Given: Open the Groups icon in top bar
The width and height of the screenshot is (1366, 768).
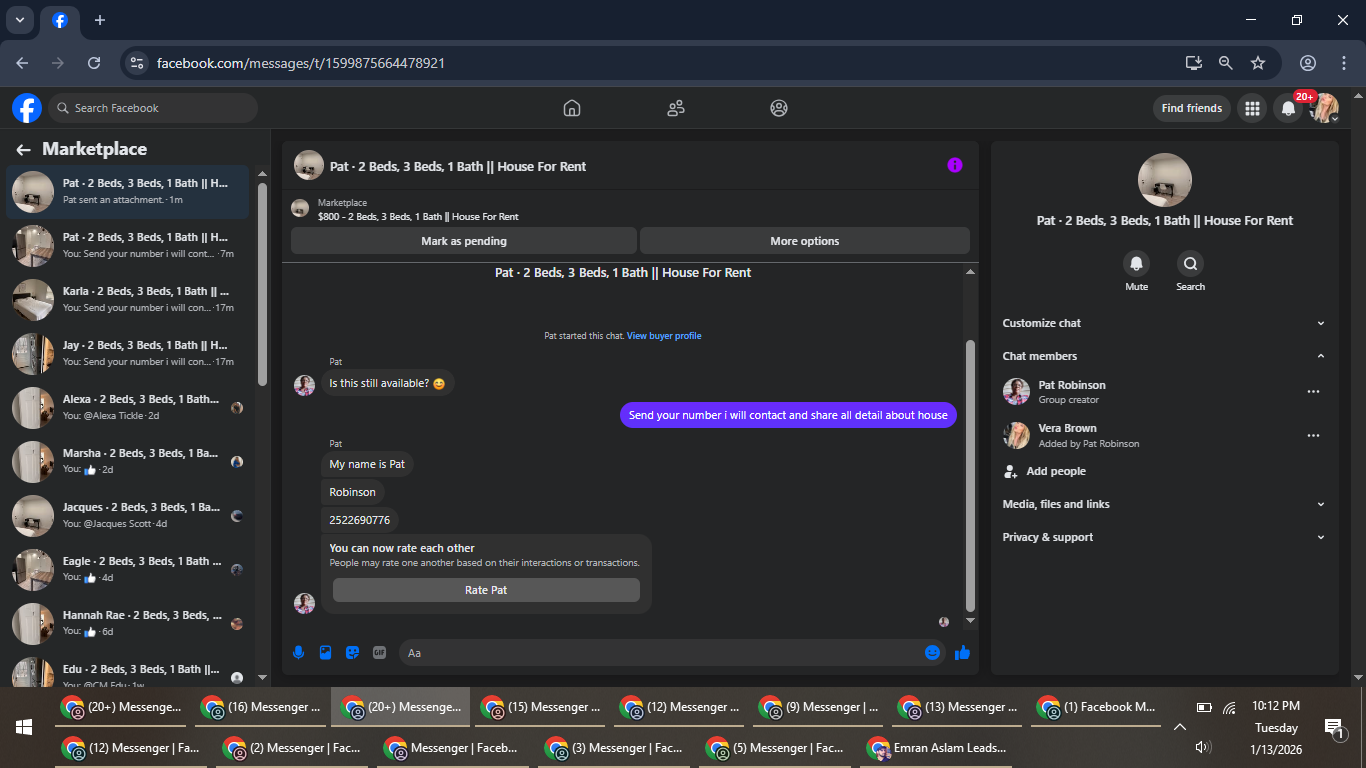Looking at the screenshot, I should [779, 108].
